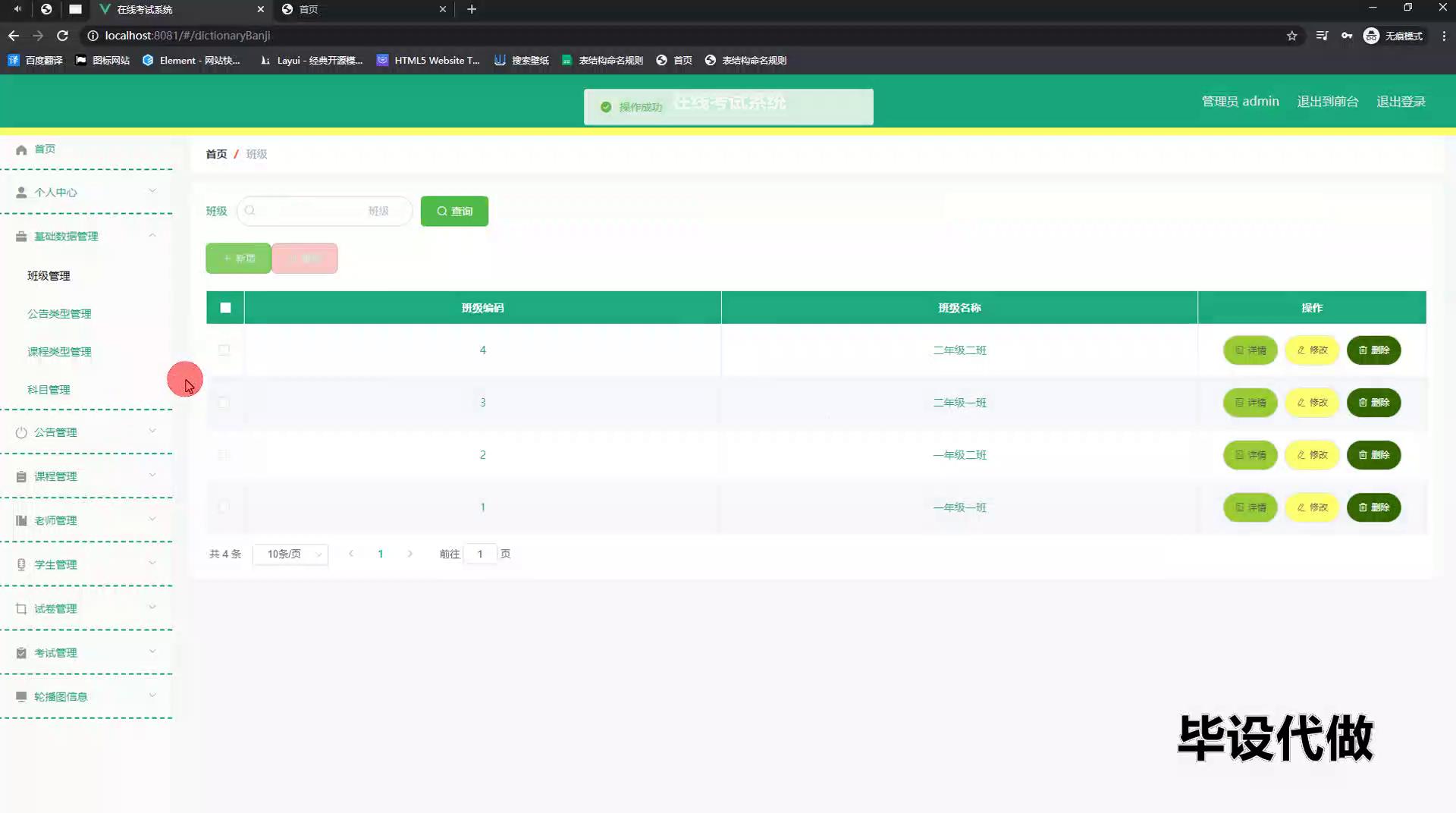Toggle the select-all checkbox in table header
The width and height of the screenshot is (1456, 813).
point(225,308)
